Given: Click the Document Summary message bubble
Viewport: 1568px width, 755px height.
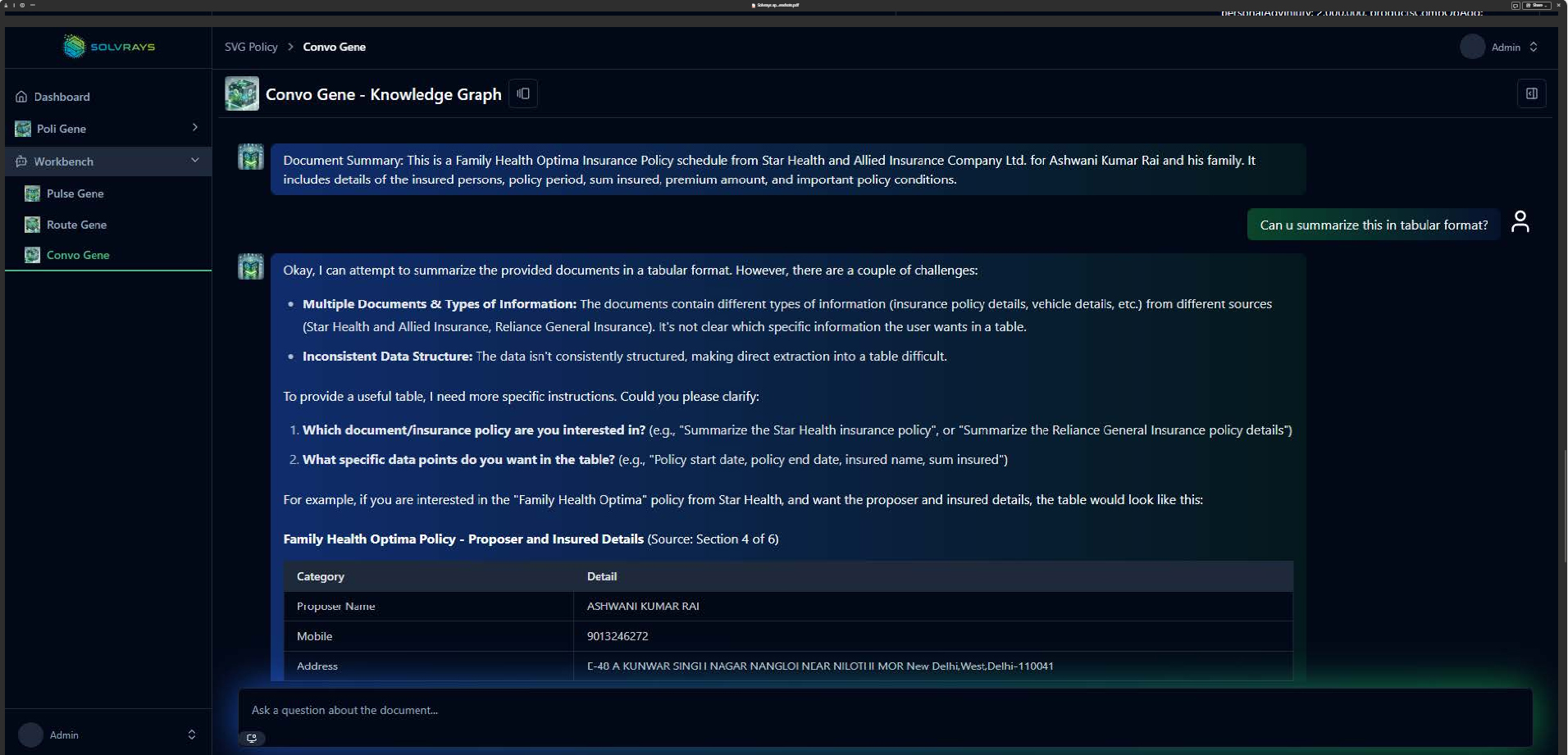Looking at the screenshot, I should click(x=788, y=170).
